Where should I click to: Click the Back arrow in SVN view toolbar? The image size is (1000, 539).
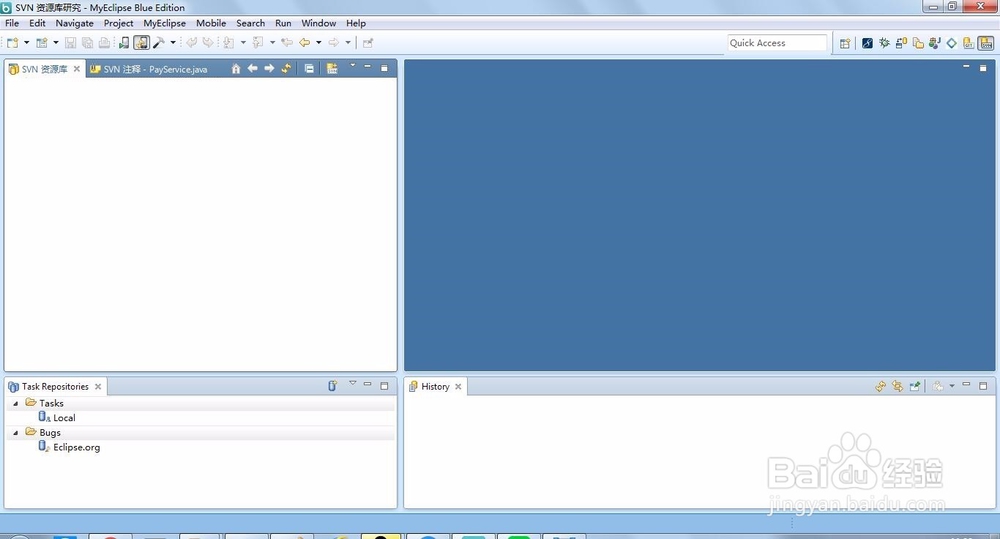click(x=253, y=68)
